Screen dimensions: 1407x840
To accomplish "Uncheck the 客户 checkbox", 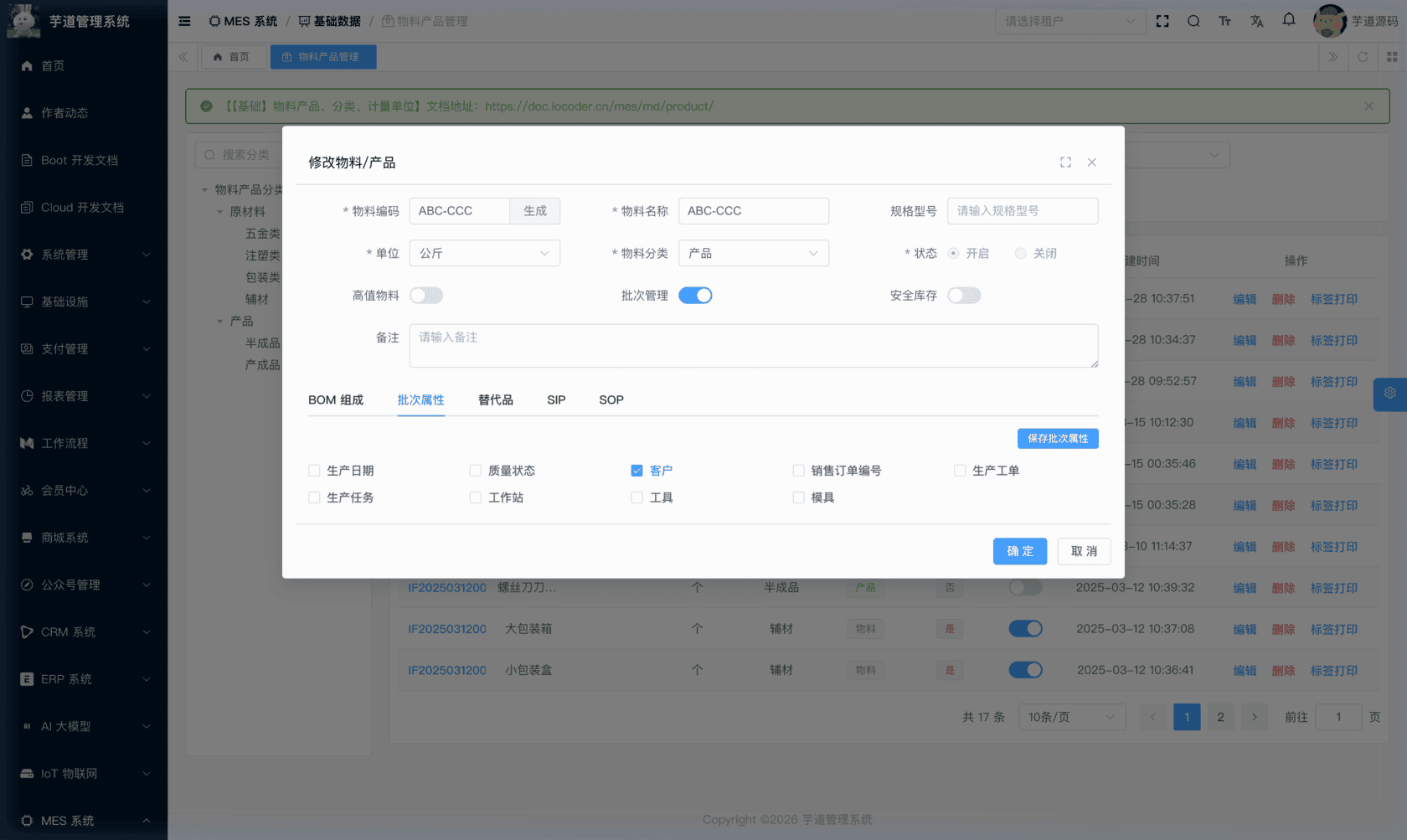I will pyautogui.click(x=637, y=471).
